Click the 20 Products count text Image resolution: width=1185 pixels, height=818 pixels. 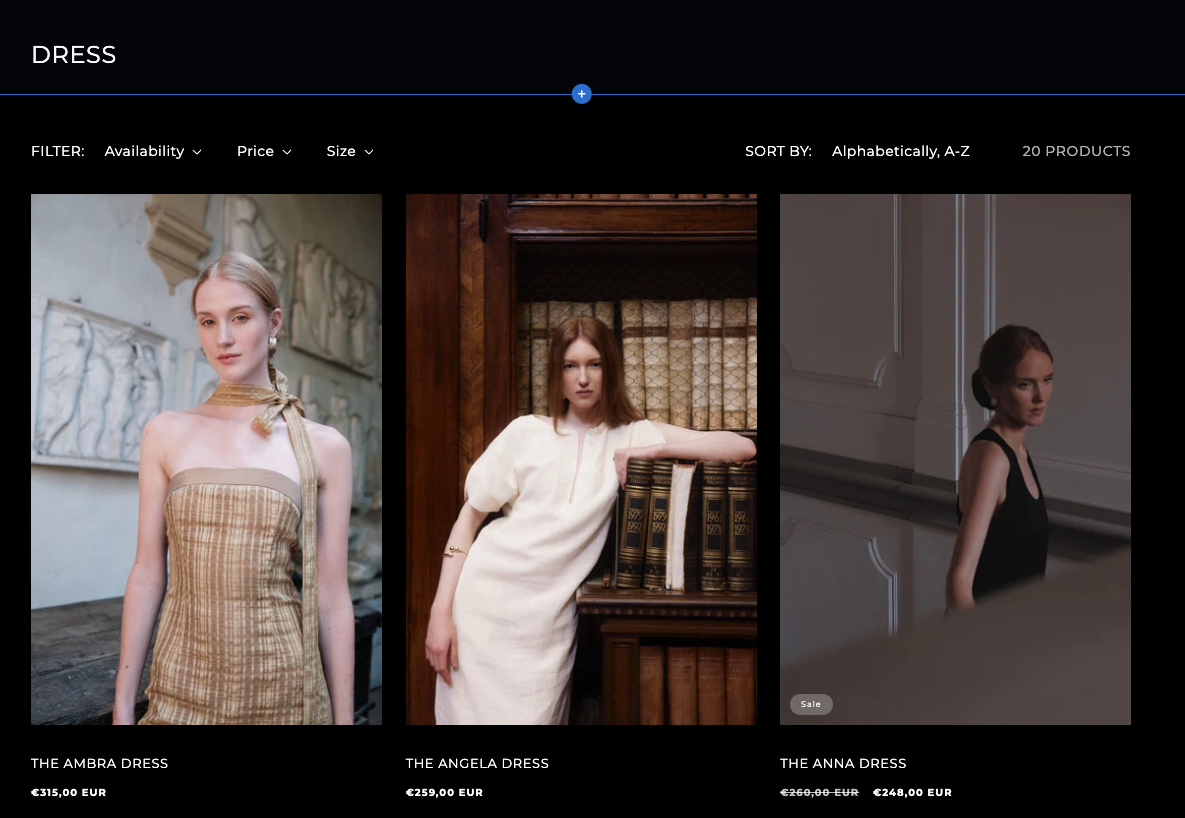point(1076,151)
